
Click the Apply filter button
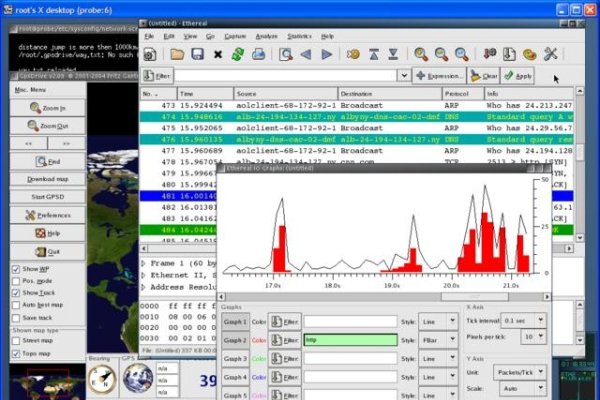point(517,75)
